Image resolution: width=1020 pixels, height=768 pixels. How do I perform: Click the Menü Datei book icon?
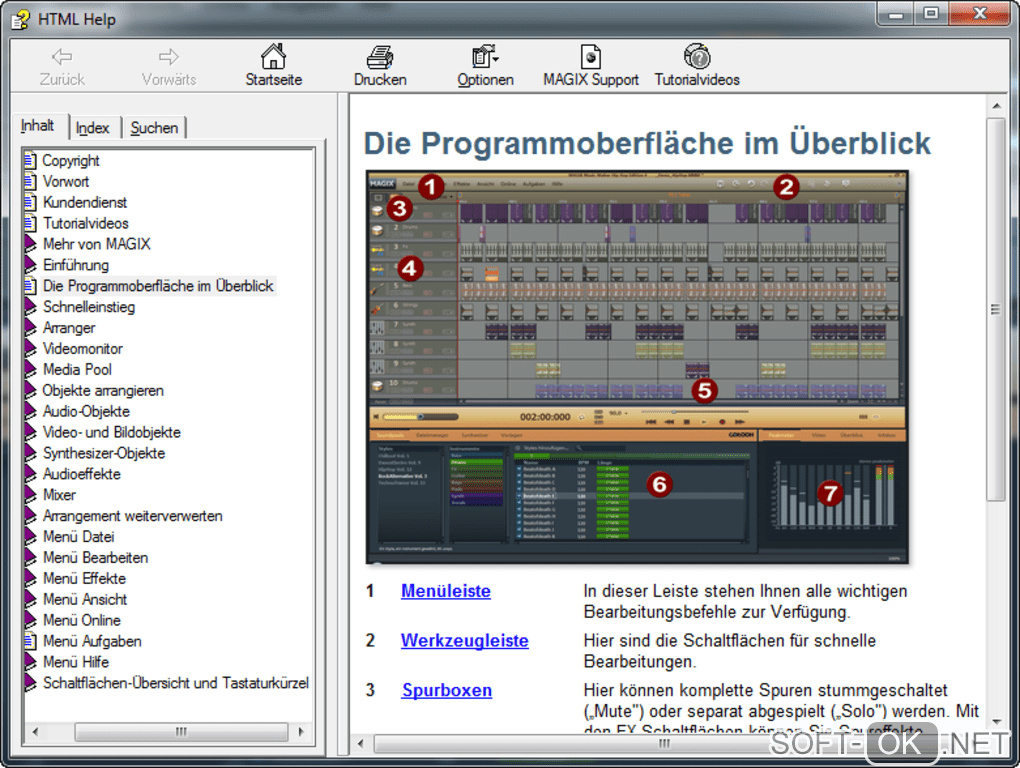30,536
